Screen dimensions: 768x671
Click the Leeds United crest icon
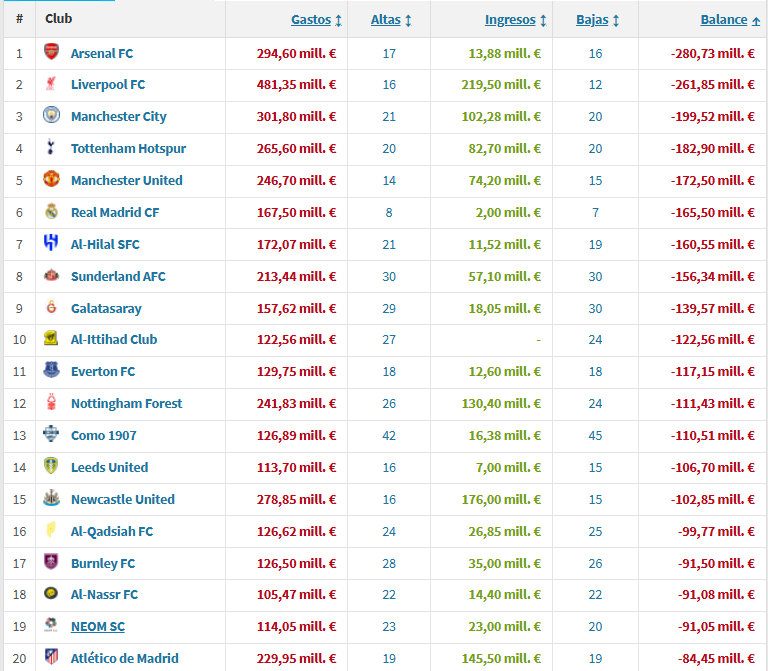click(51, 466)
